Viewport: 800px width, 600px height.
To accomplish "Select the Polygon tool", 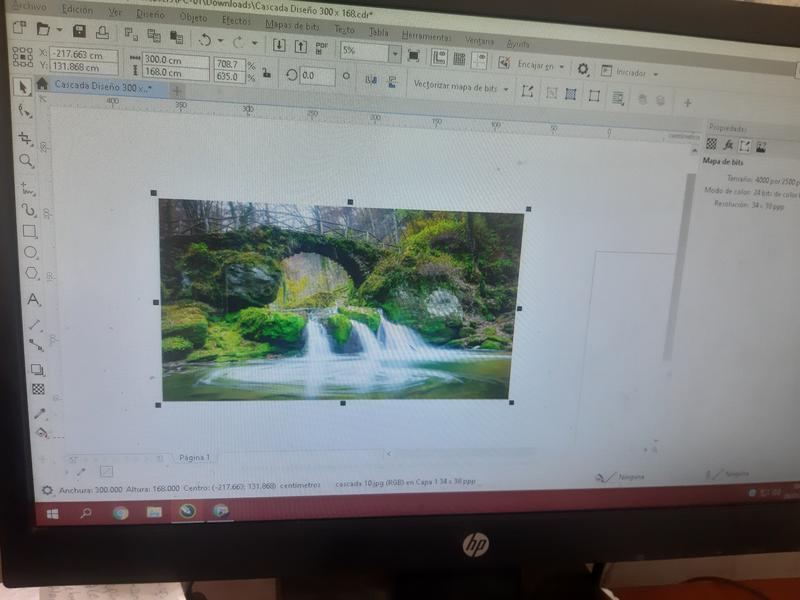I will (x=31, y=274).
